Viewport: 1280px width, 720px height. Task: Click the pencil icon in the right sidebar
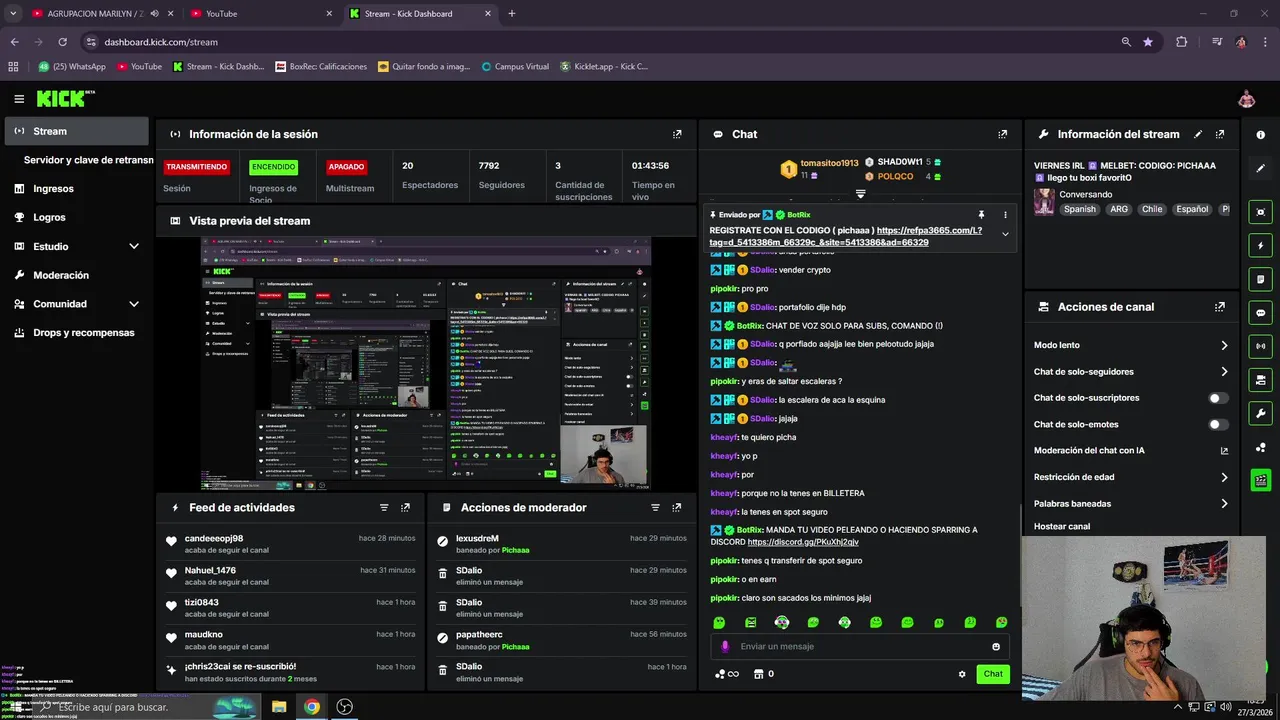click(x=1260, y=168)
